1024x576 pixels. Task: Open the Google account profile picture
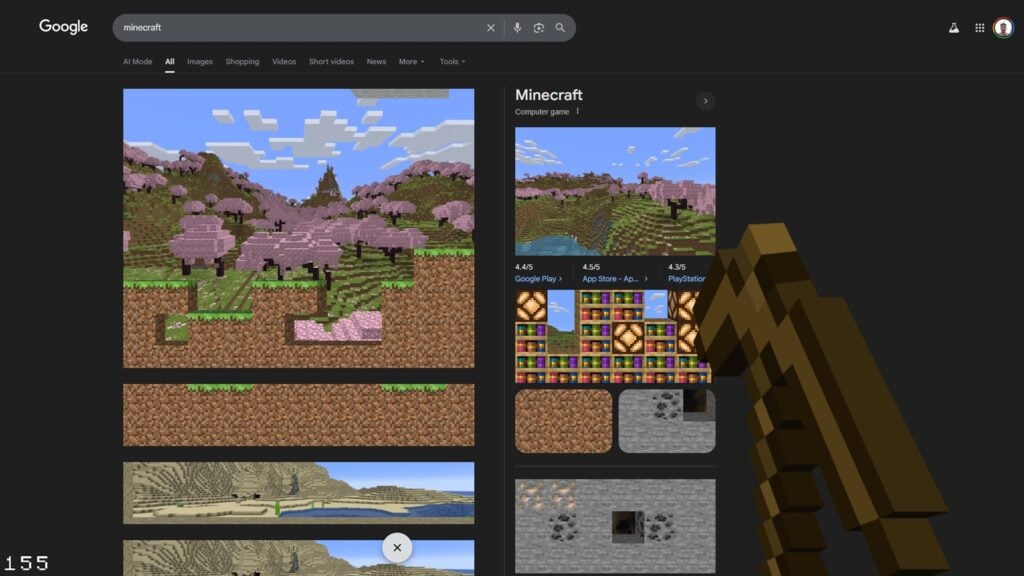1003,28
